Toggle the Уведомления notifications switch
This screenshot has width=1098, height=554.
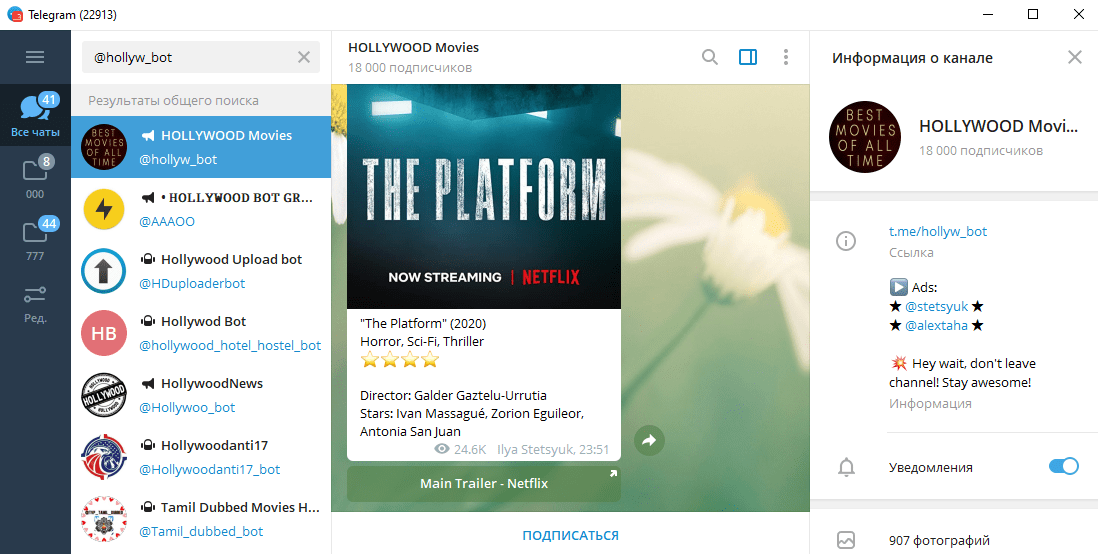(1063, 466)
